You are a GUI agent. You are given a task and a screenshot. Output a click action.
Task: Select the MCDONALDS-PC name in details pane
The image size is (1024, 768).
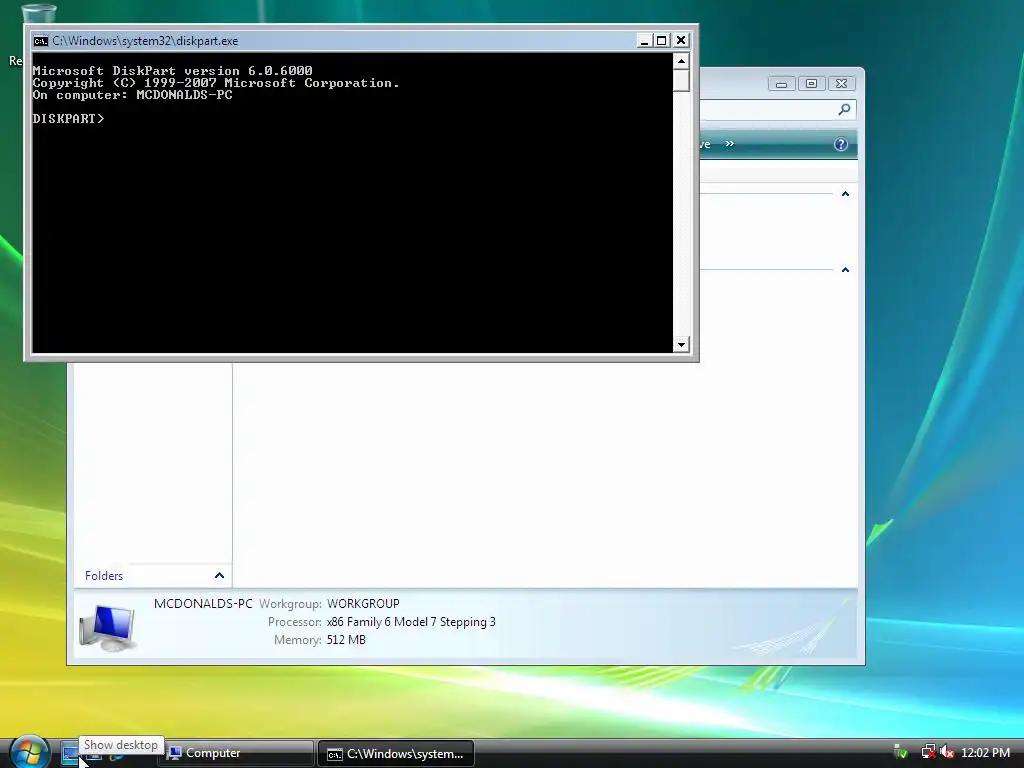(203, 603)
